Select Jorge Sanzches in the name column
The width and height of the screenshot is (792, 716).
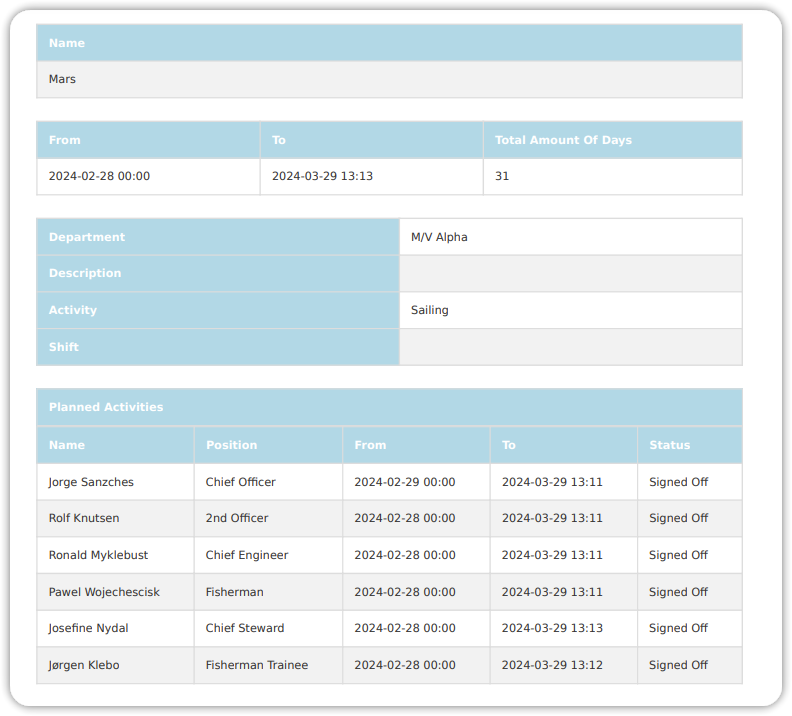pyautogui.click(x=91, y=482)
